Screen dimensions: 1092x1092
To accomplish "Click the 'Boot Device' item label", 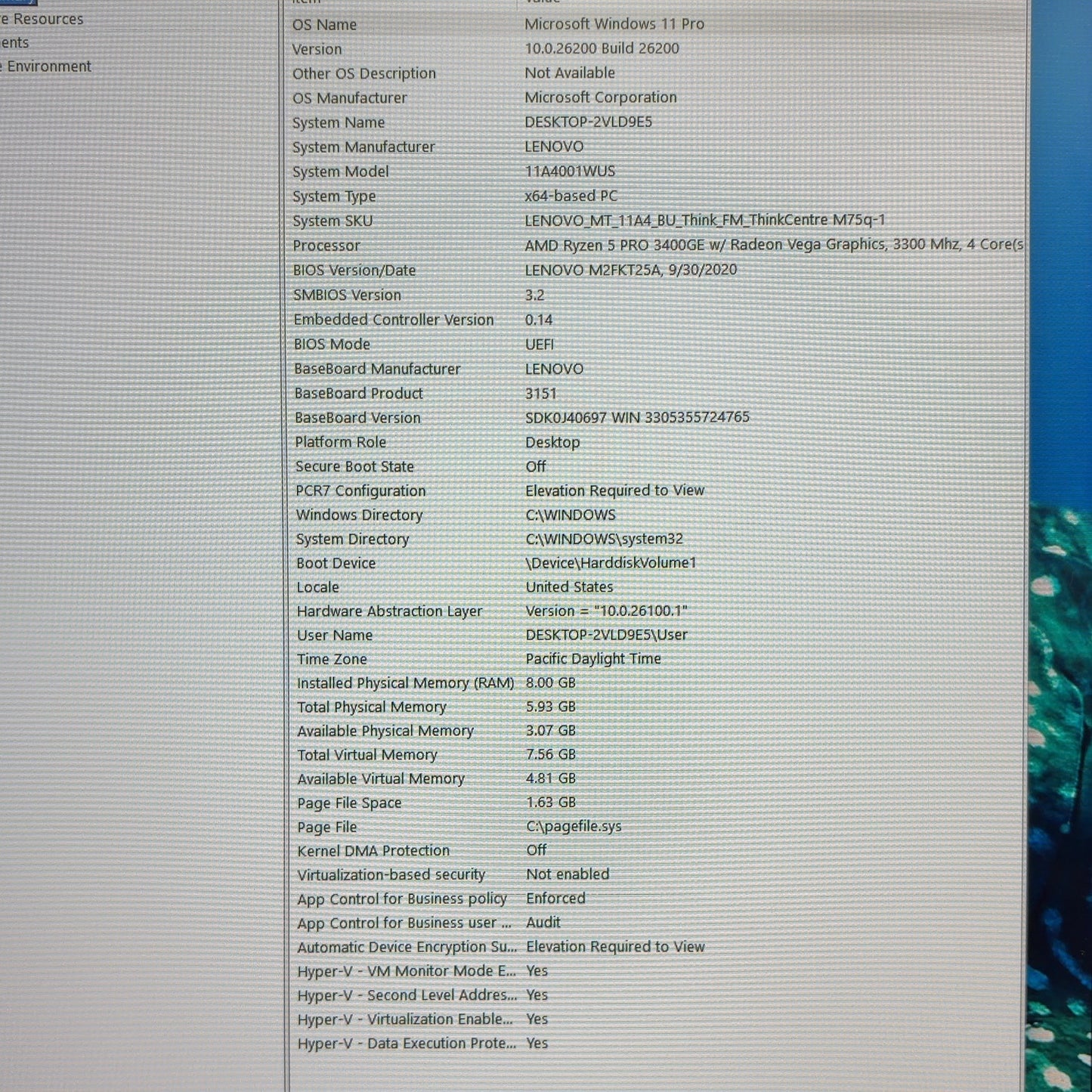I will 336,564.
